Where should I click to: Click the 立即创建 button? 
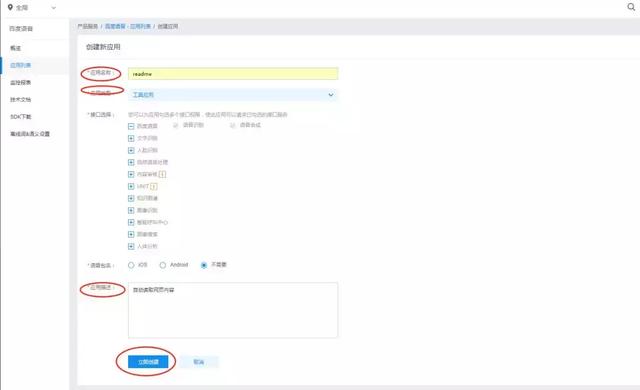tap(148, 362)
